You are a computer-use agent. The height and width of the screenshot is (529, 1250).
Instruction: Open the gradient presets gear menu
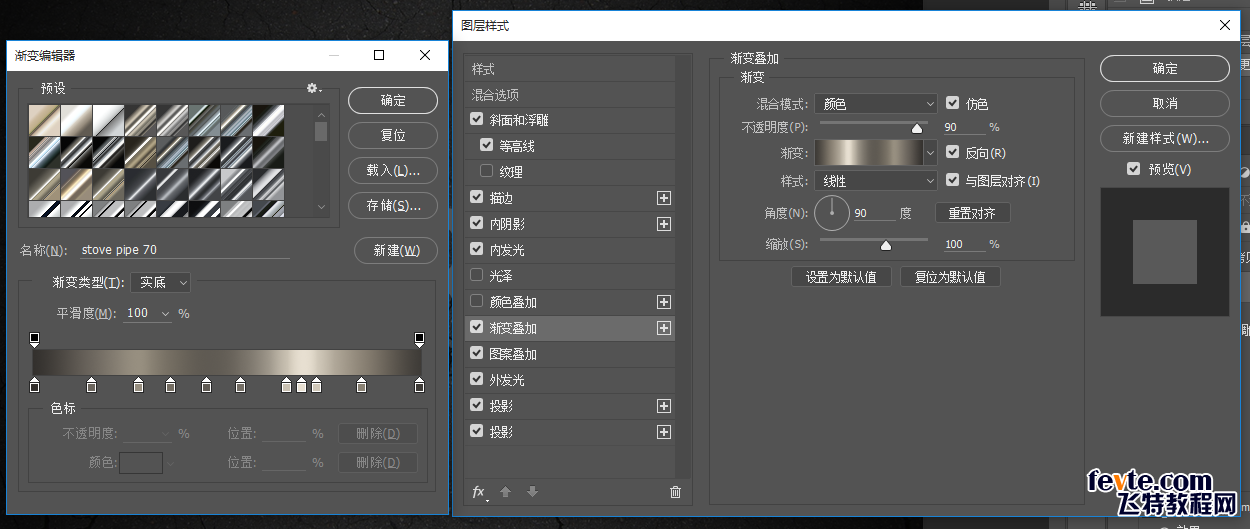point(314,88)
